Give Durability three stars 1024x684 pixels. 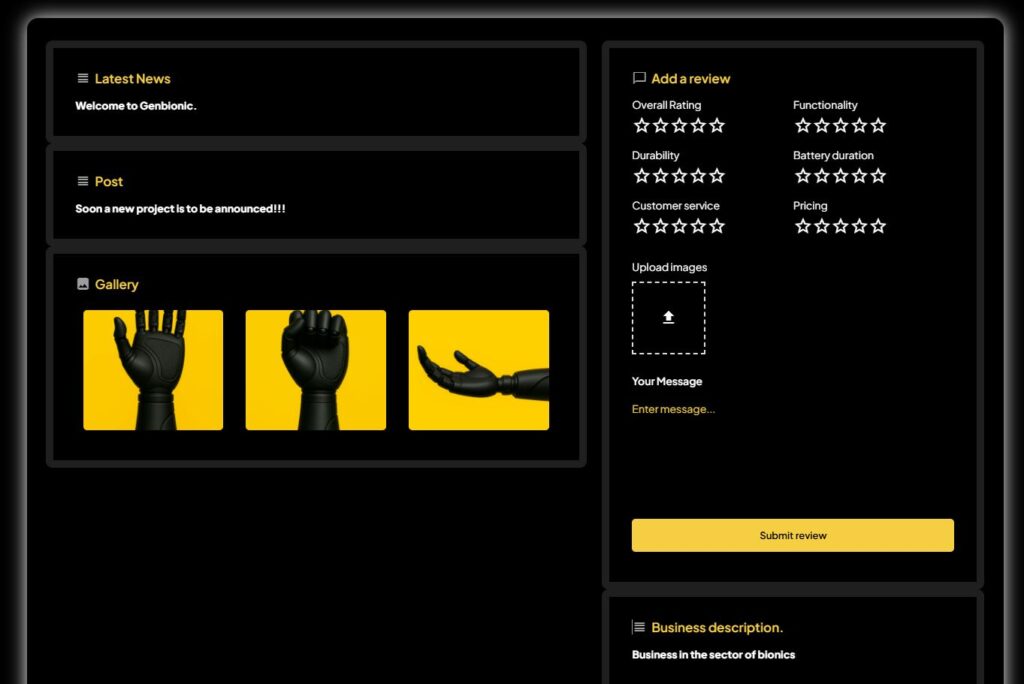pos(679,176)
